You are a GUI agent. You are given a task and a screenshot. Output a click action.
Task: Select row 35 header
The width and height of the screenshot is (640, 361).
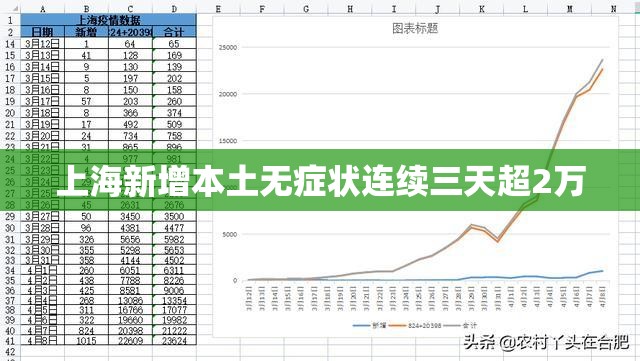10,281
